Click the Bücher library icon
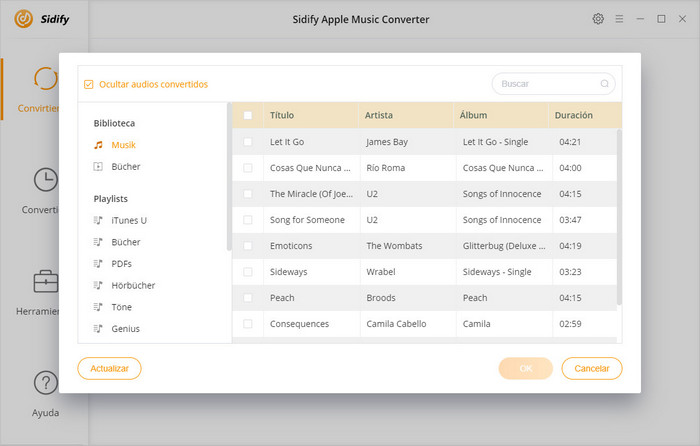 pos(98,167)
